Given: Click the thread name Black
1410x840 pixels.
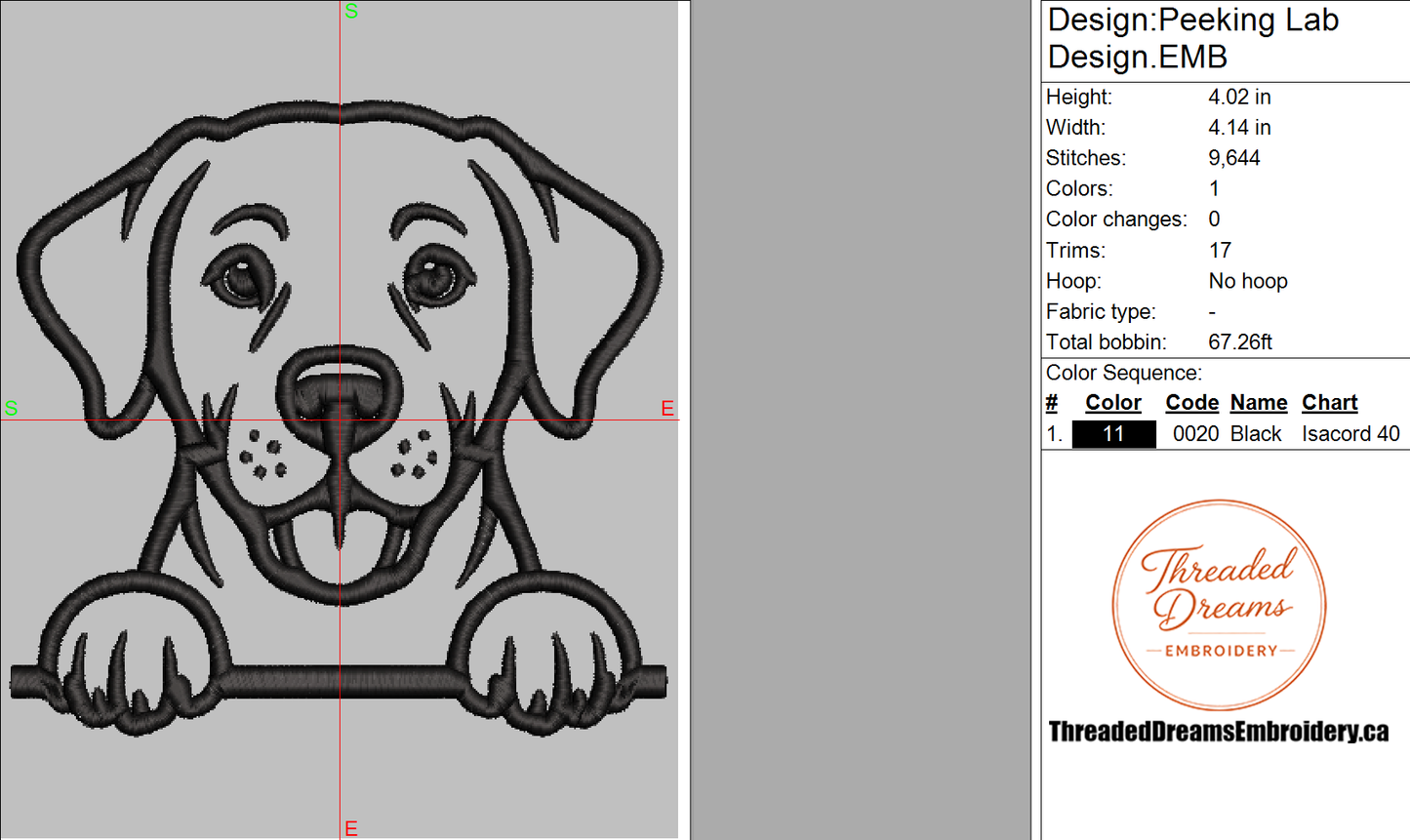Looking at the screenshot, I should point(1256,434).
